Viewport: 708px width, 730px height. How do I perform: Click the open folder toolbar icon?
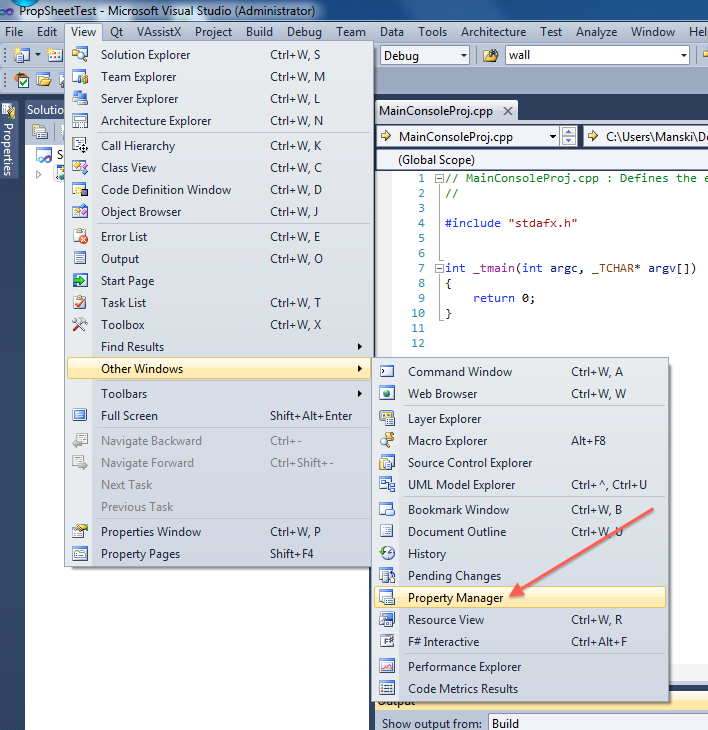pos(44,80)
